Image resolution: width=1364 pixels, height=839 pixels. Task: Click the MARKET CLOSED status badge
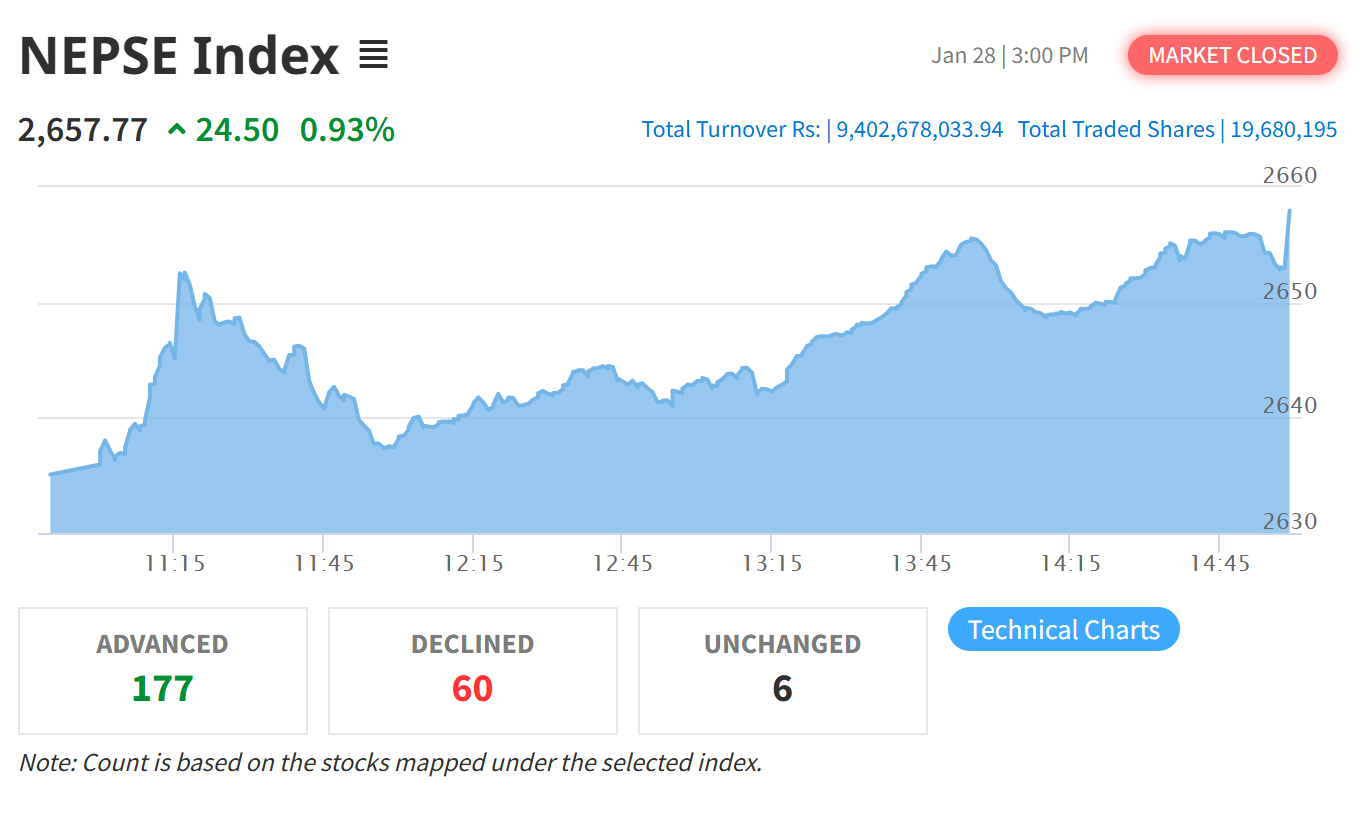(1232, 56)
